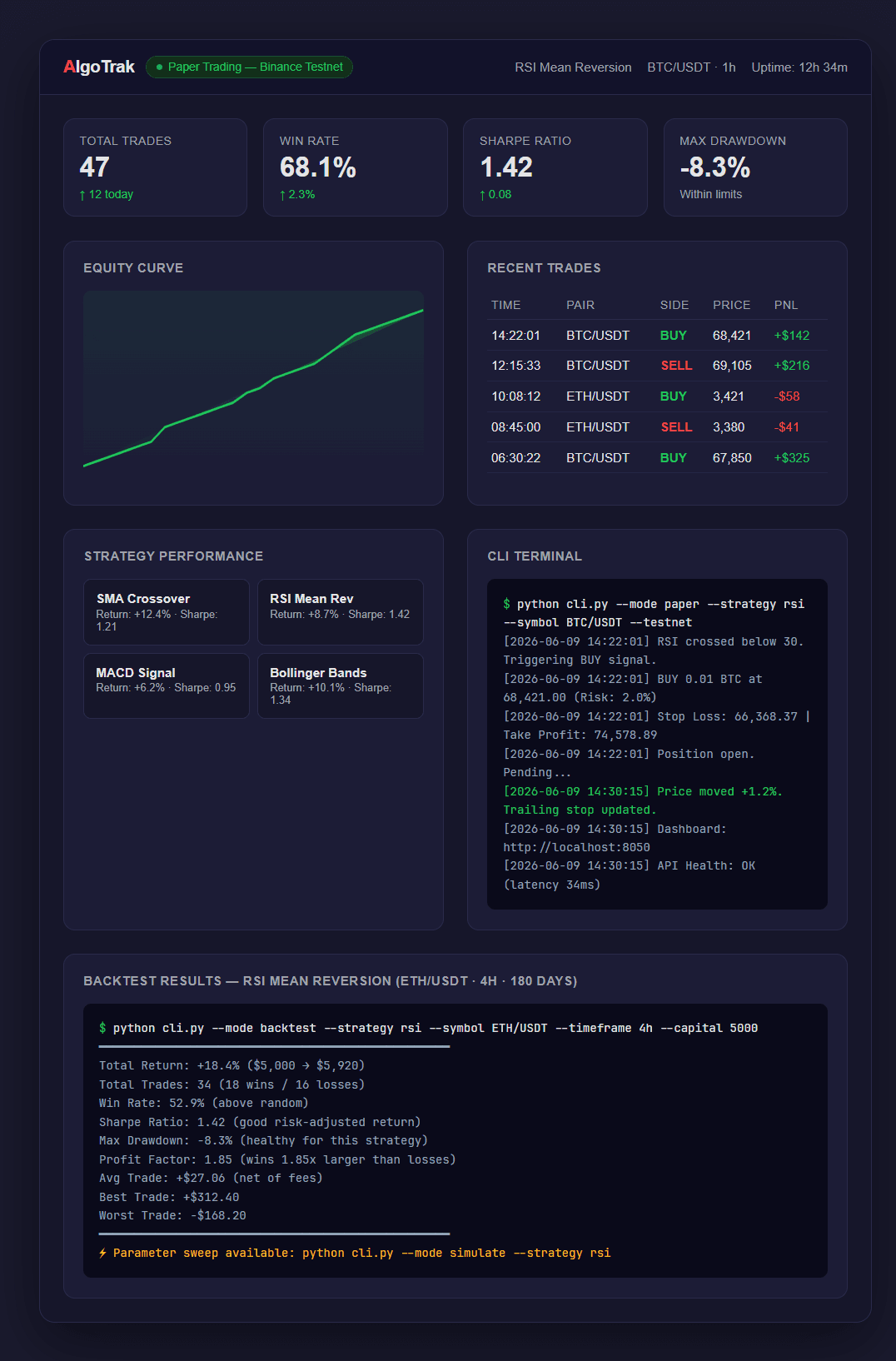Image resolution: width=896 pixels, height=1361 pixels.
Task: Click the CLI Terminal section heading
Action: click(535, 556)
